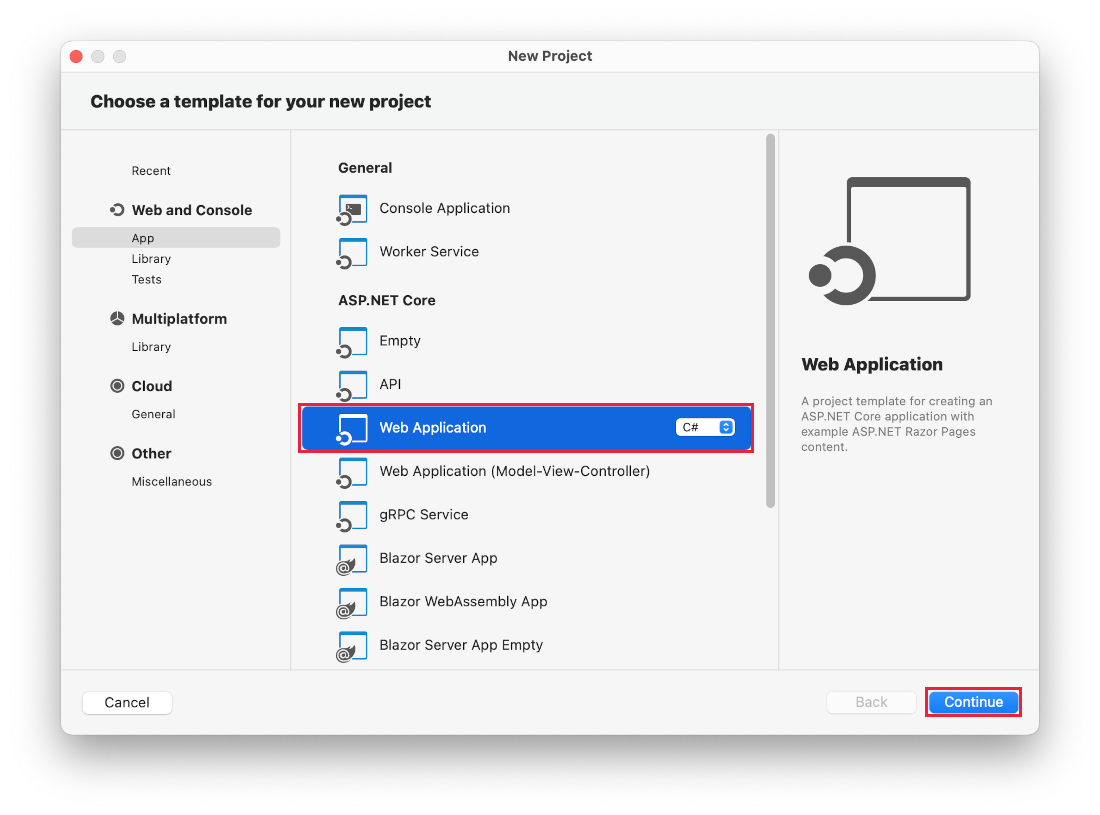Viewport: 1100px width, 815px height.
Task: Select the Web Application (Model-View-Controller) template
Action: [513, 470]
